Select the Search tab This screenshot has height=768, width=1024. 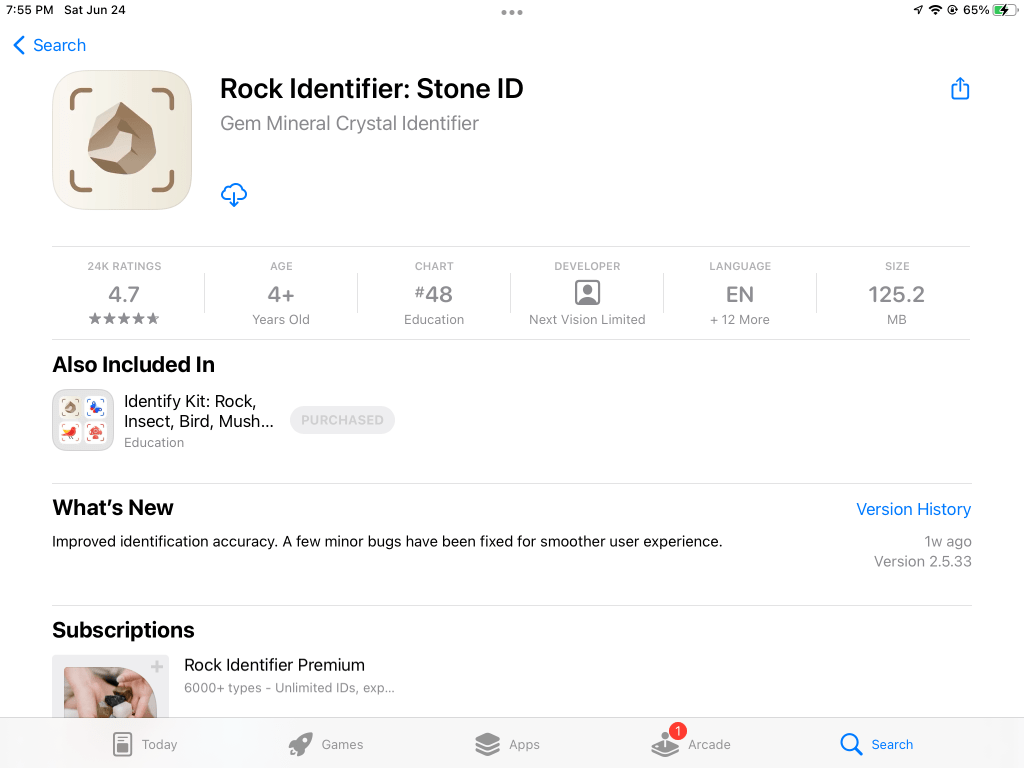877,744
